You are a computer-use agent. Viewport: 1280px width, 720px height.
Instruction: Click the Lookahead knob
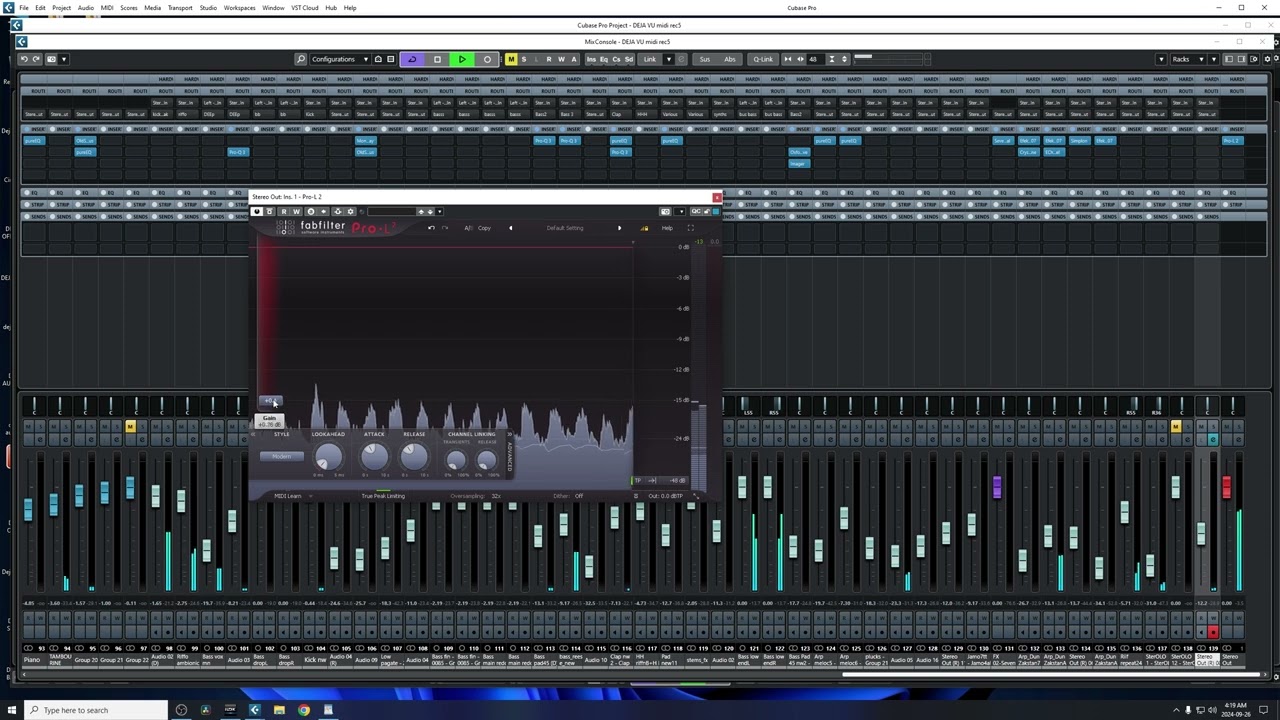tap(327, 458)
